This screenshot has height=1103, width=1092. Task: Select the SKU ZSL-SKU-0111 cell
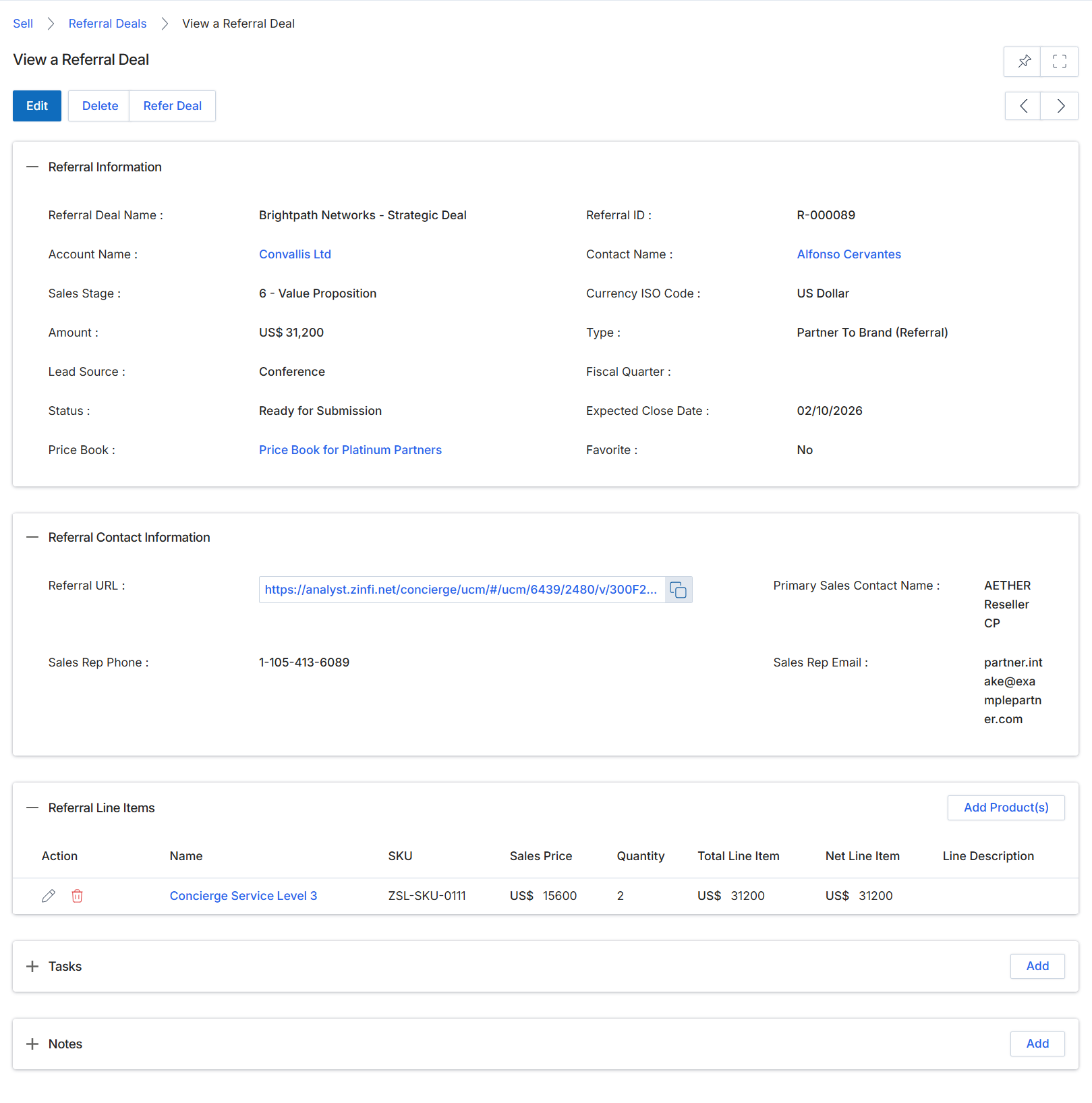point(427,896)
